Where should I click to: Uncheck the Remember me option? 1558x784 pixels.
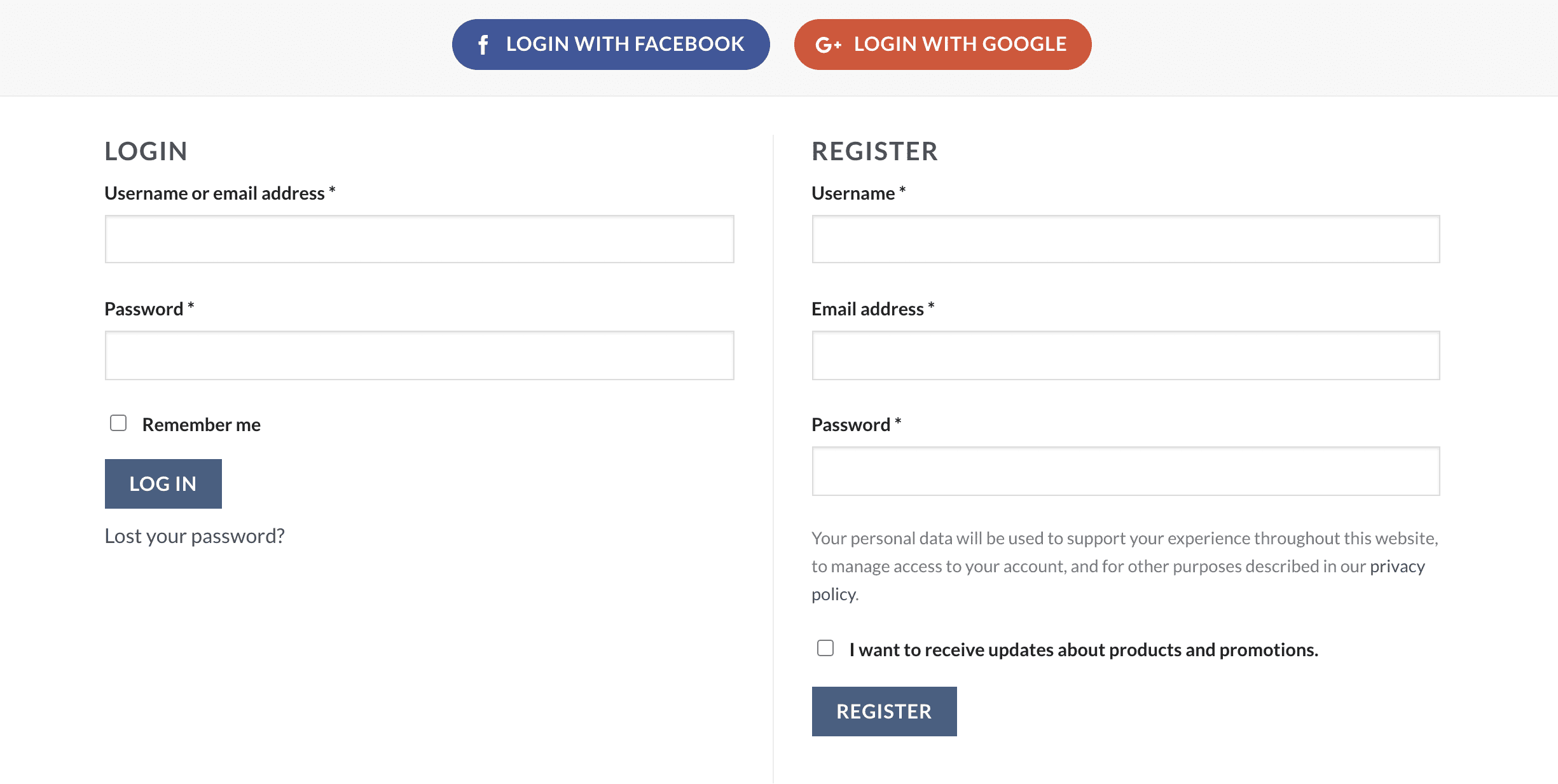pos(118,422)
